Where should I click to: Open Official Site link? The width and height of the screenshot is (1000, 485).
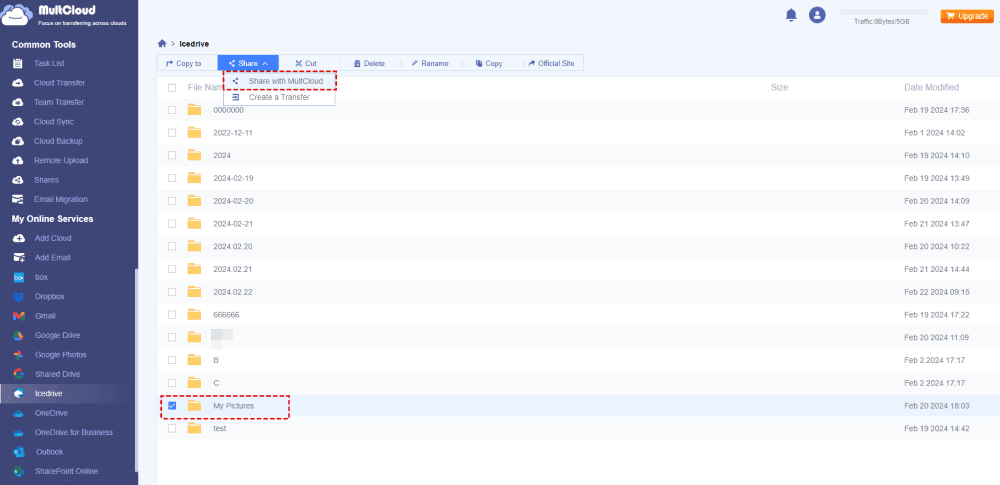pos(552,63)
